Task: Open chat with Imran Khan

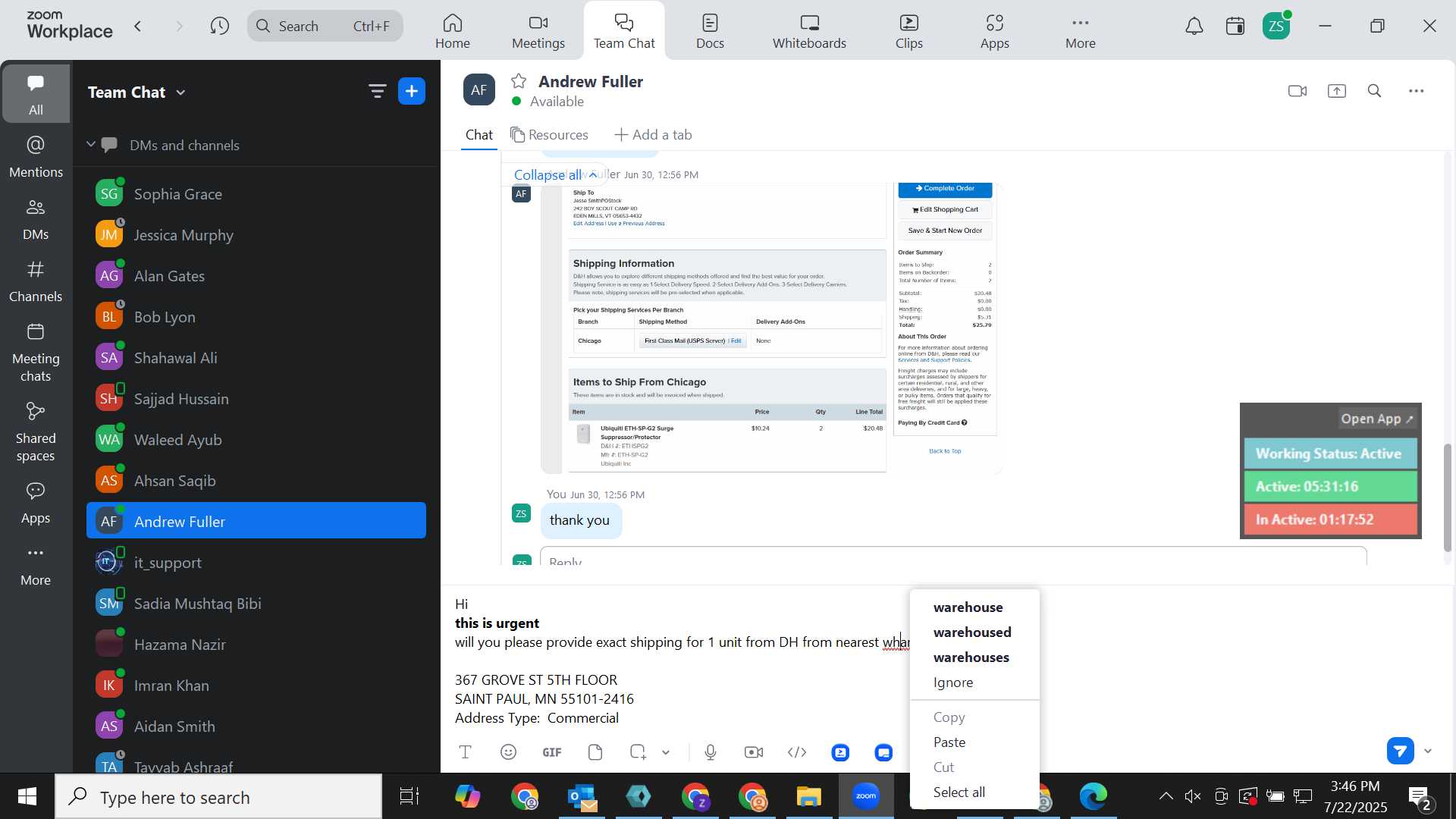Action: tap(256, 686)
